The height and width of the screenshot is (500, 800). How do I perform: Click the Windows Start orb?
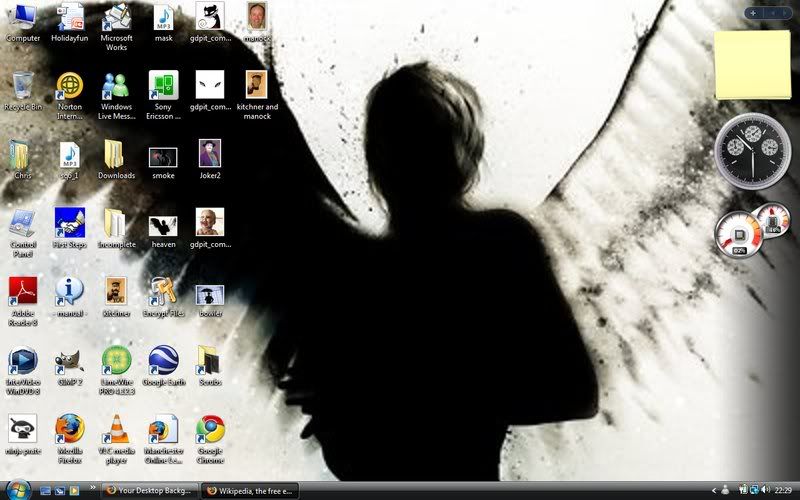pos(17,489)
